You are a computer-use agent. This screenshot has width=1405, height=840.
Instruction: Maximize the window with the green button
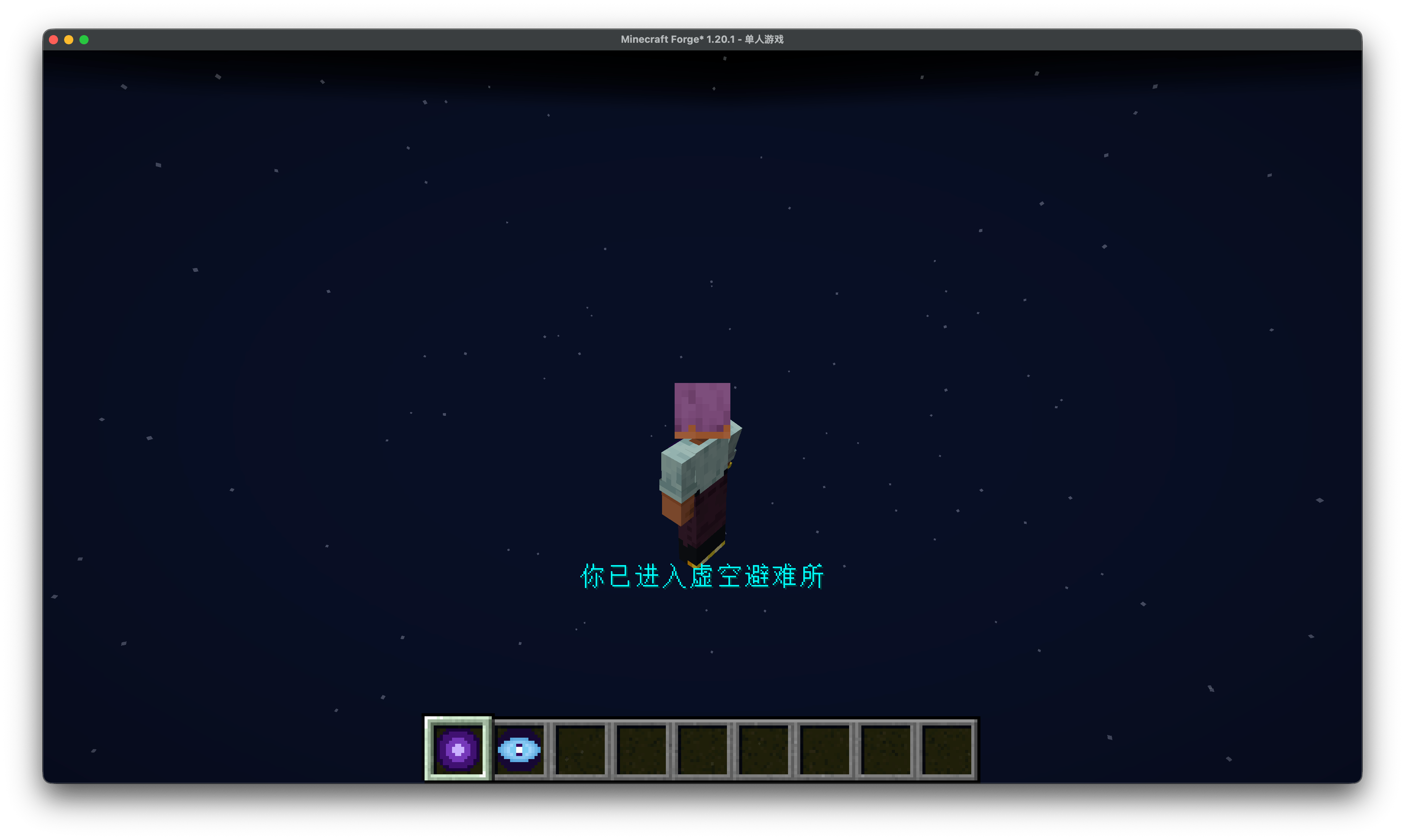pos(84,40)
